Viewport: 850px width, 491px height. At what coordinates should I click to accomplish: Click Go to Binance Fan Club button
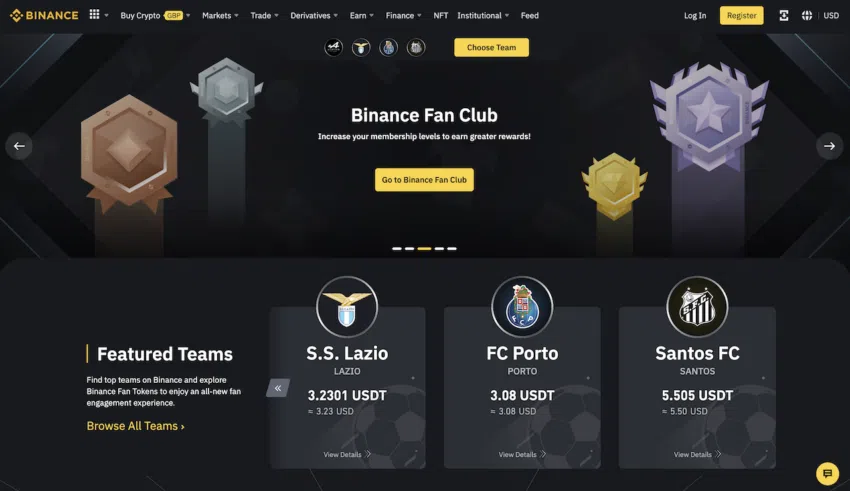[x=424, y=180]
